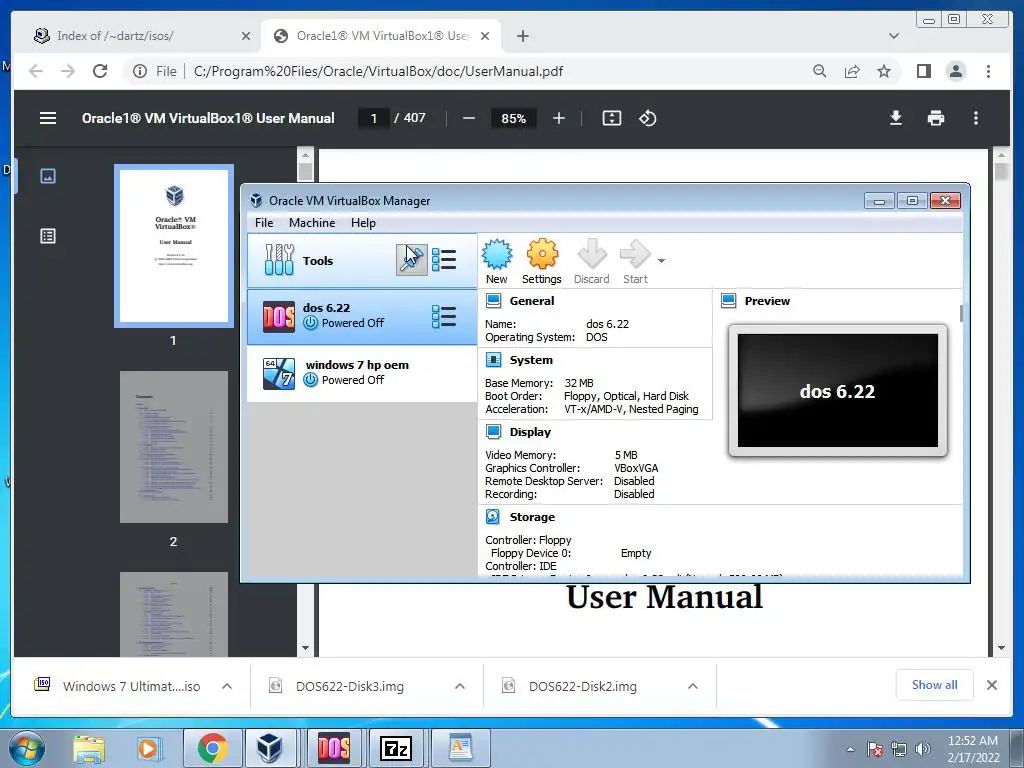
Task: Open the Windows Start menu
Action: click(27, 748)
